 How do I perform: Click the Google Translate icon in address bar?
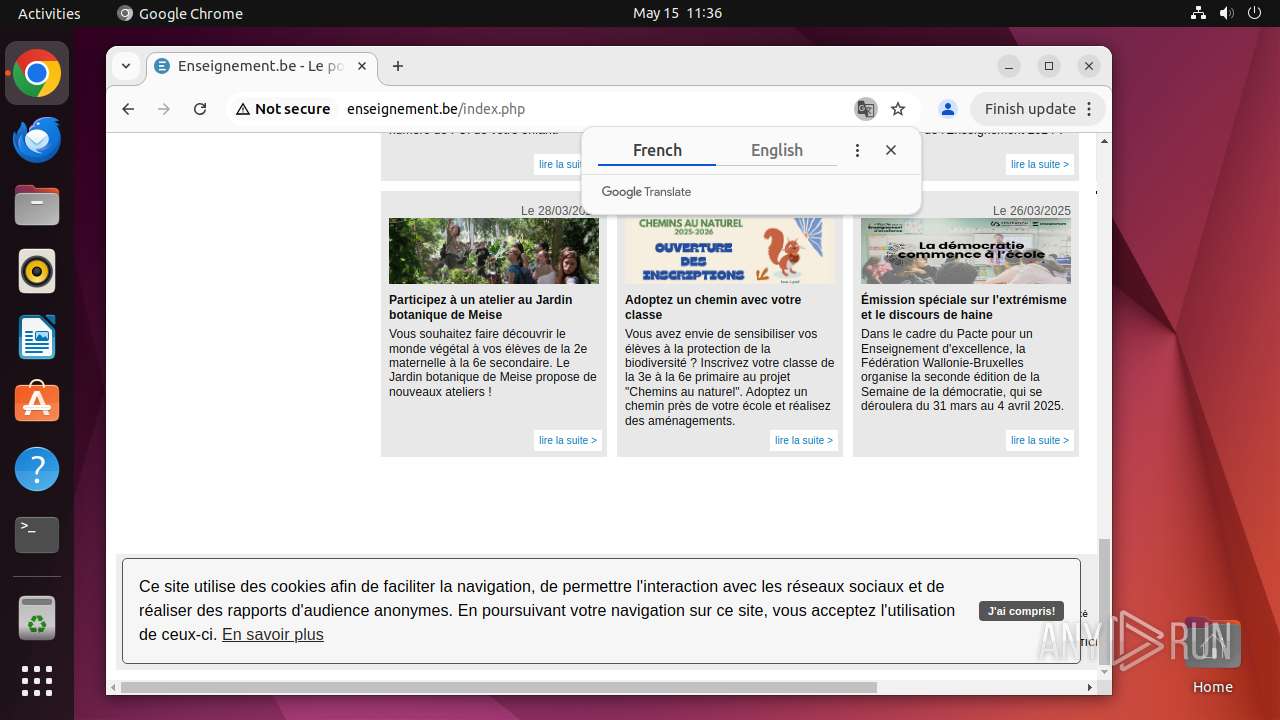(x=866, y=109)
